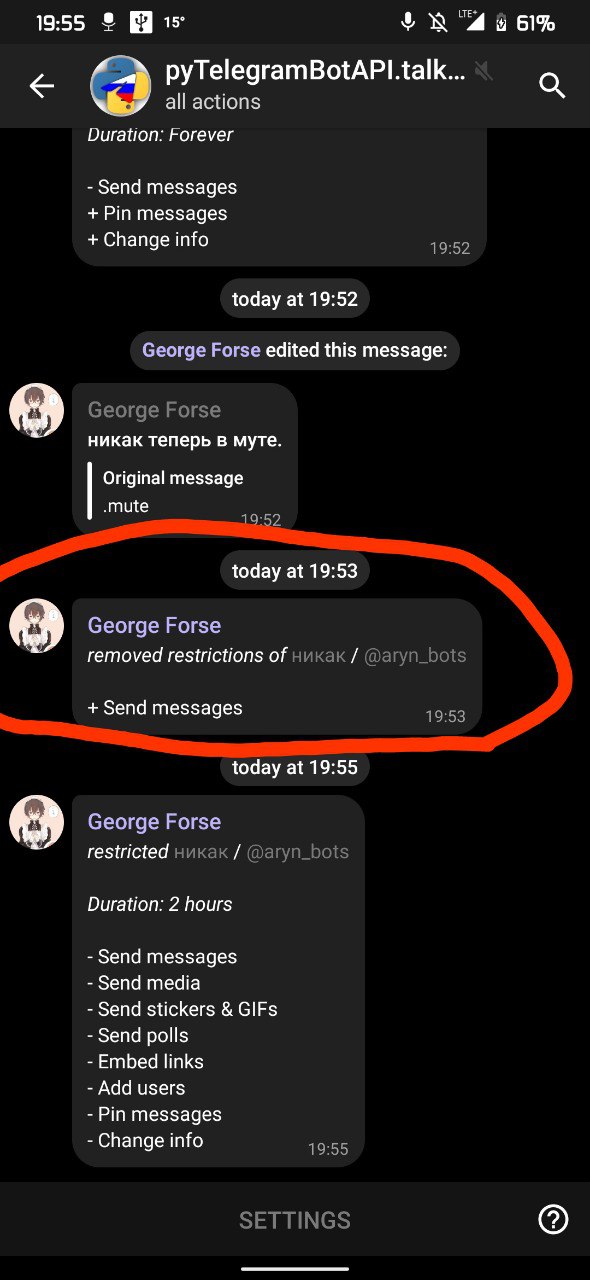Open pyTelegramBotAPI group avatar

(x=121, y=86)
